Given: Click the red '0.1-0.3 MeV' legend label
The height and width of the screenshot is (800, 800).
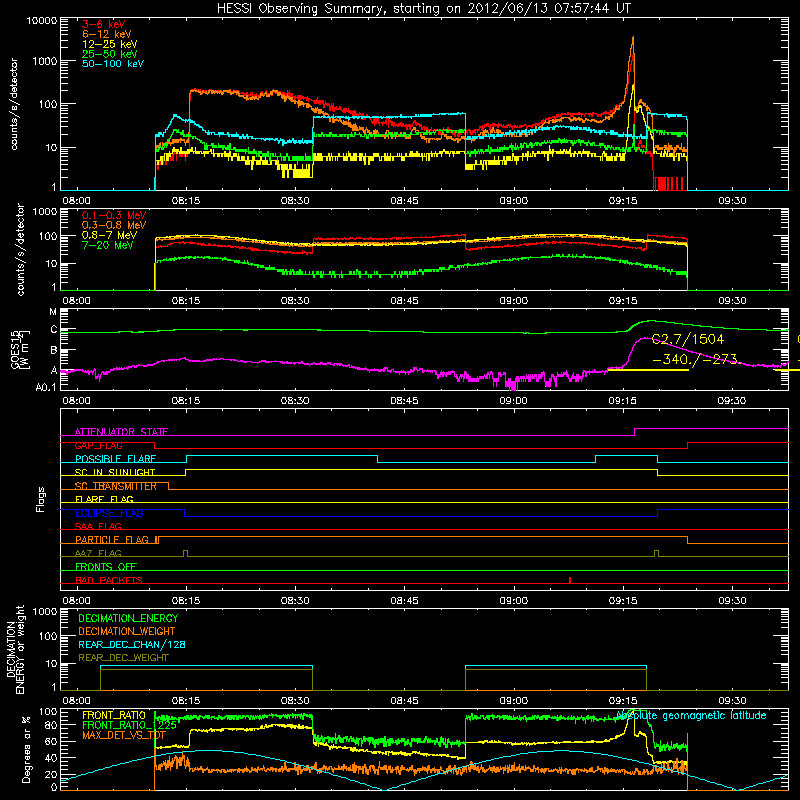Looking at the screenshot, I should pyautogui.click(x=114, y=215).
